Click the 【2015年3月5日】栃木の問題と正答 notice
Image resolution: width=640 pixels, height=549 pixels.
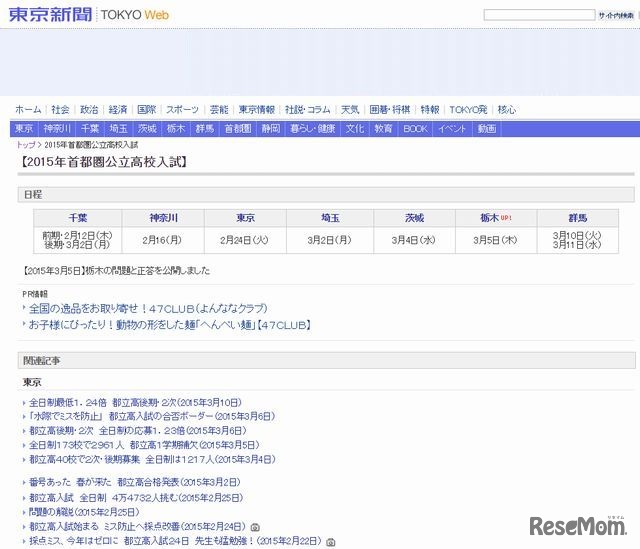pos(116,271)
